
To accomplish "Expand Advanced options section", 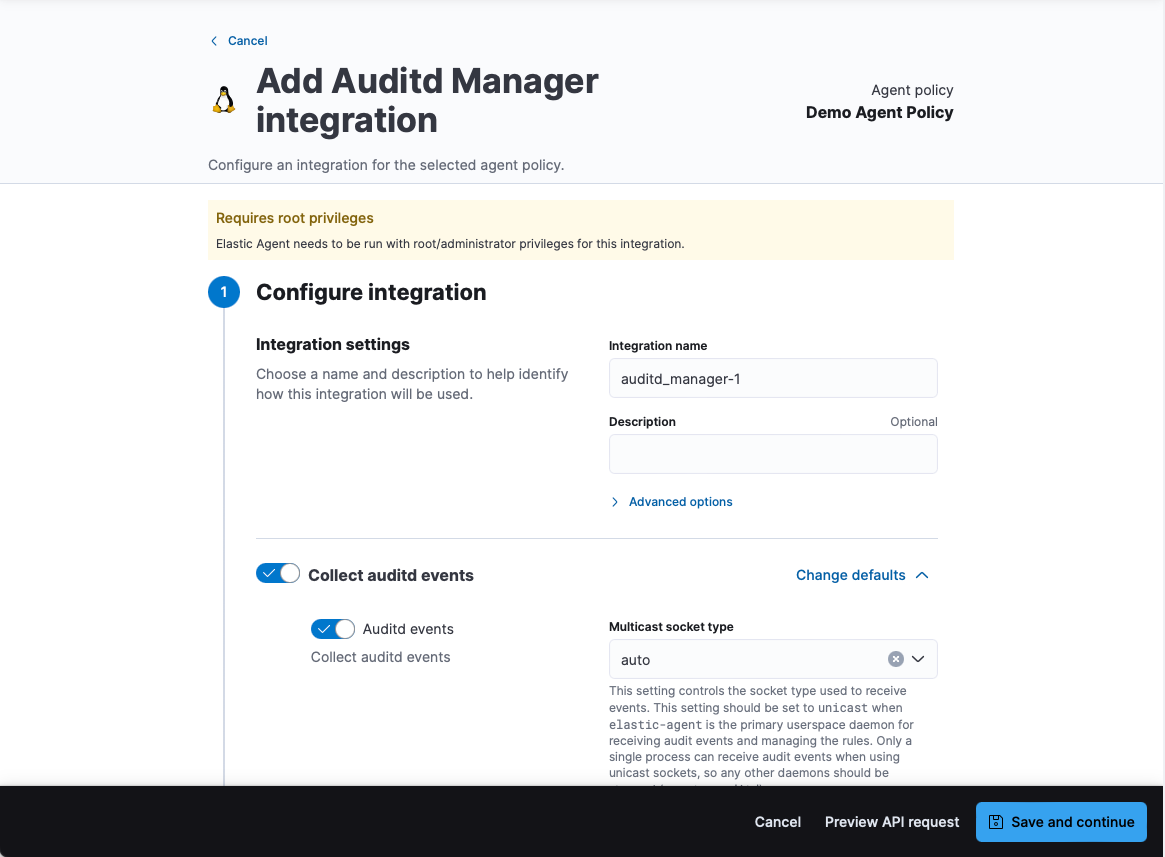I will [680, 502].
